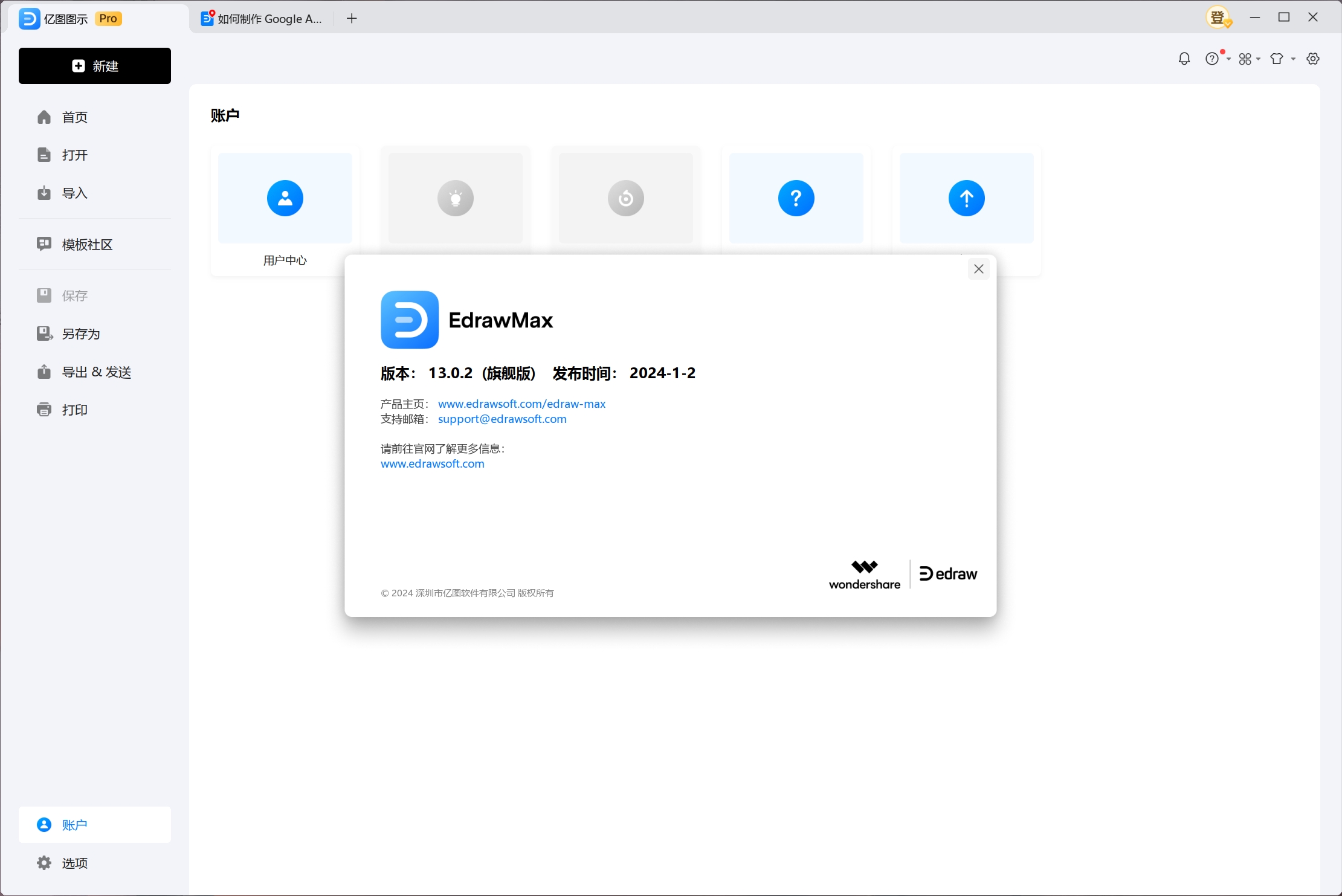Click the gray lightbulb card icon
1342x896 pixels.
456,198
